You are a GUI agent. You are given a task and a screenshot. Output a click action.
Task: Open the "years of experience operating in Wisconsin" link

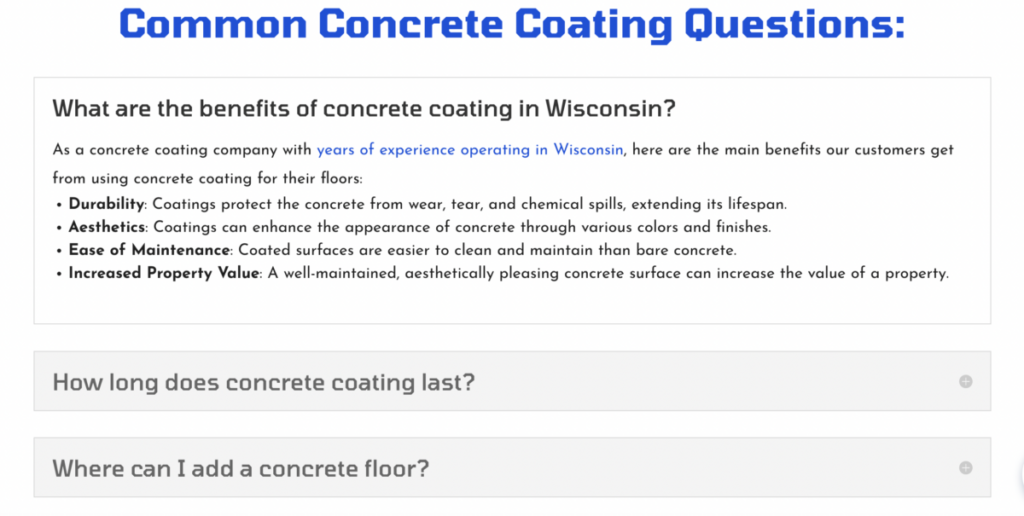point(470,150)
